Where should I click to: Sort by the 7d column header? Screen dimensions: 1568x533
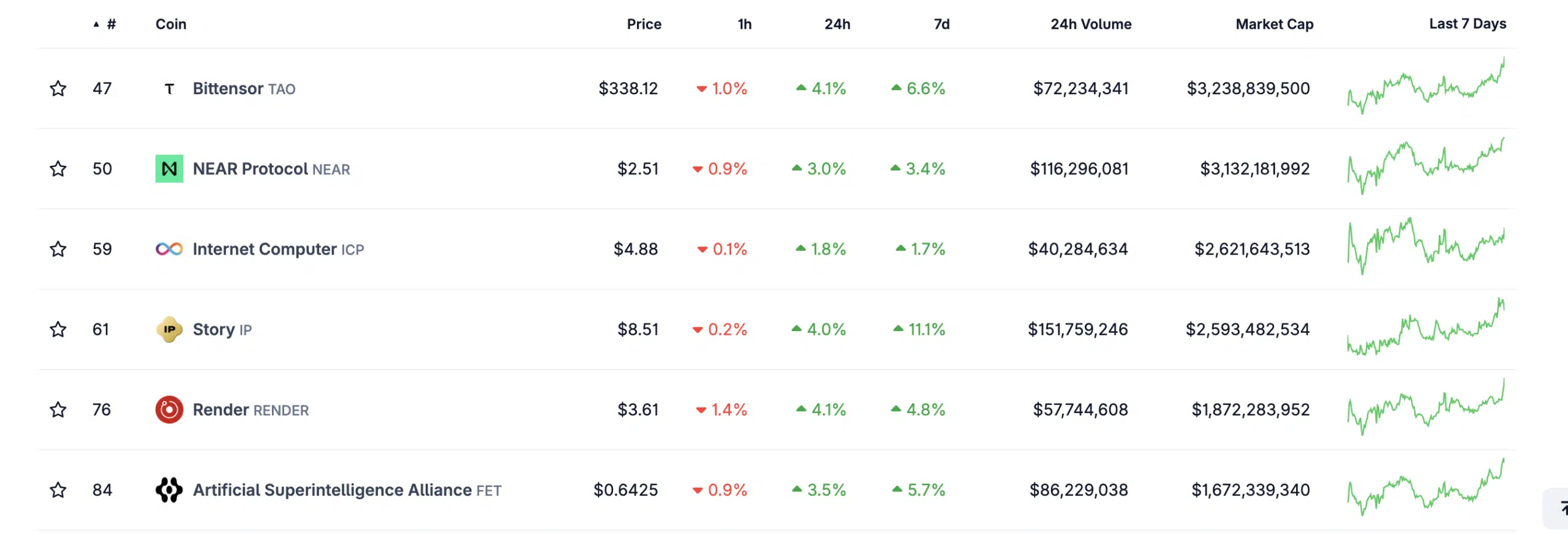[x=941, y=24]
